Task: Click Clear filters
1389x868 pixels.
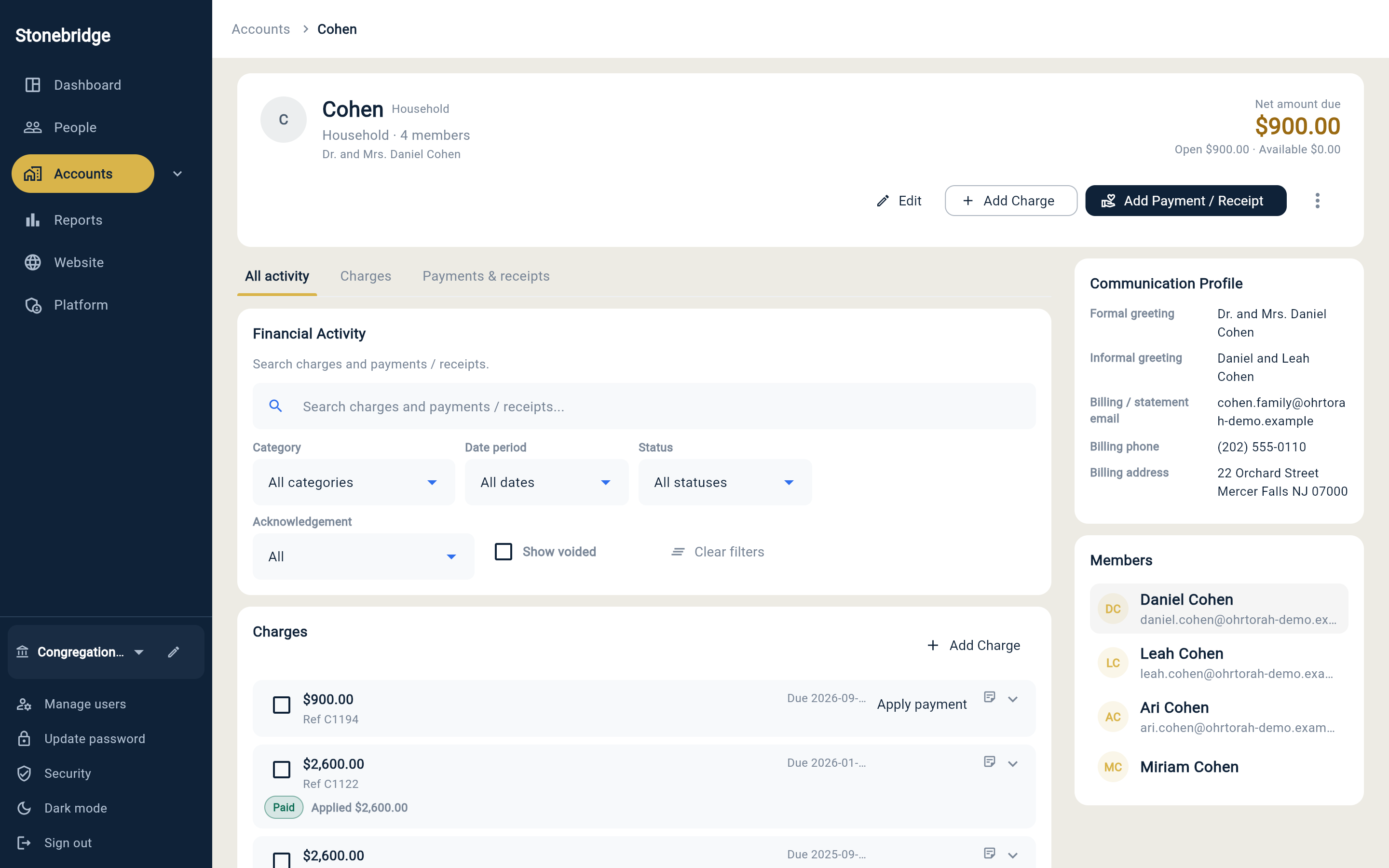Action: point(718,552)
